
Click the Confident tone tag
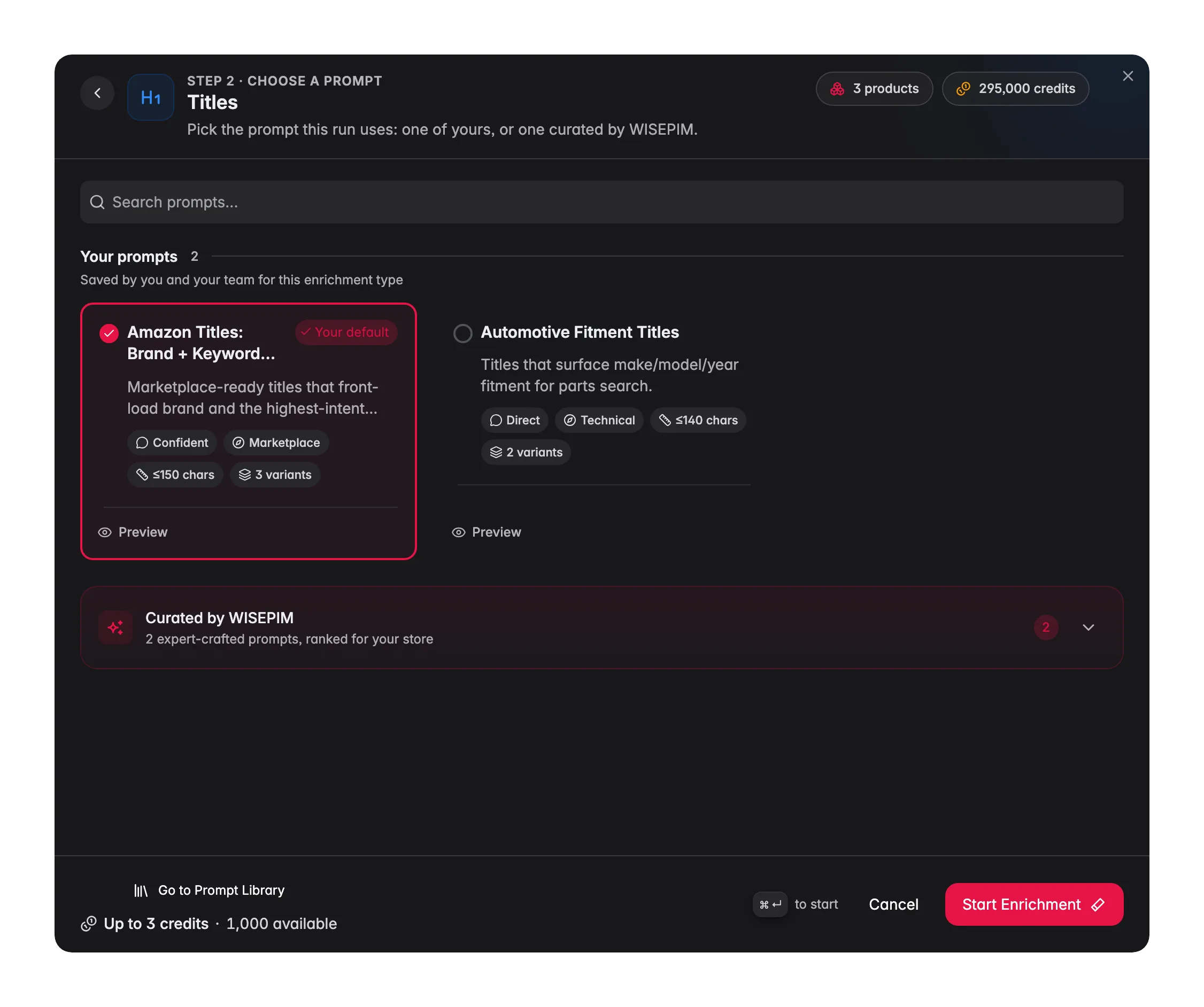click(172, 443)
